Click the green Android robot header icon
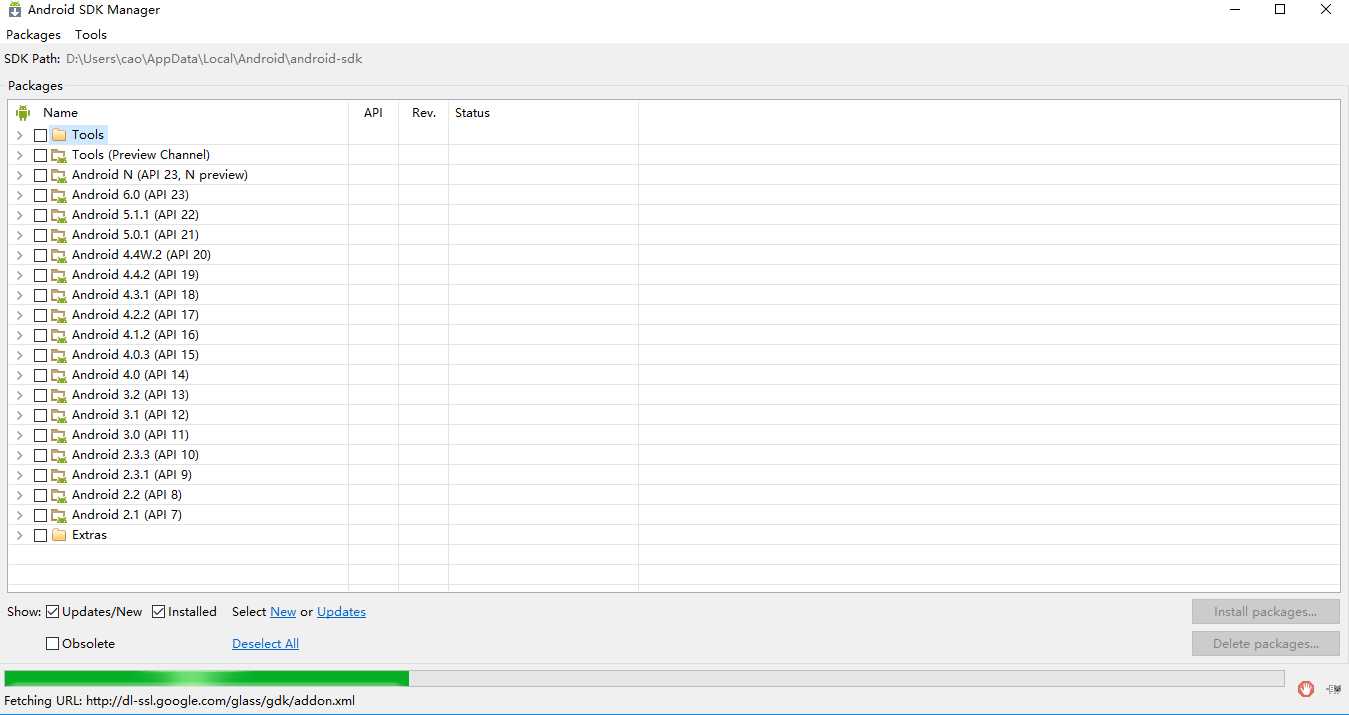The height and width of the screenshot is (715, 1349). (23, 113)
